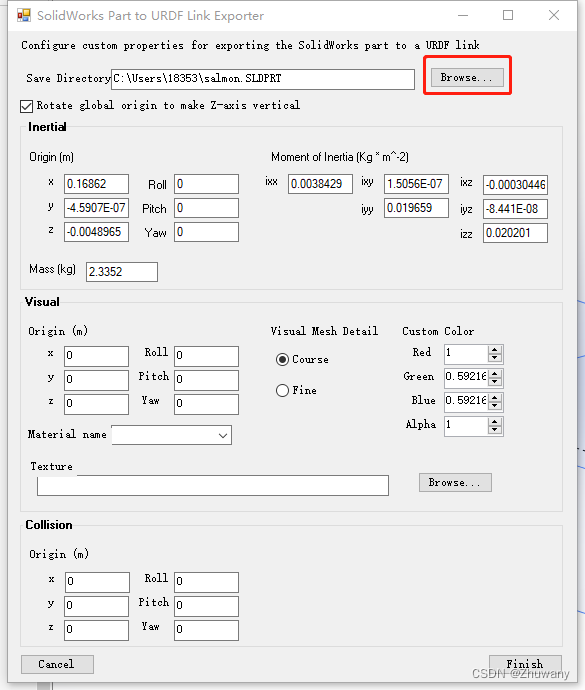The image size is (585, 690).
Task: Decrease Alpha value with down arrow
Action: click(x=495, y=430)
